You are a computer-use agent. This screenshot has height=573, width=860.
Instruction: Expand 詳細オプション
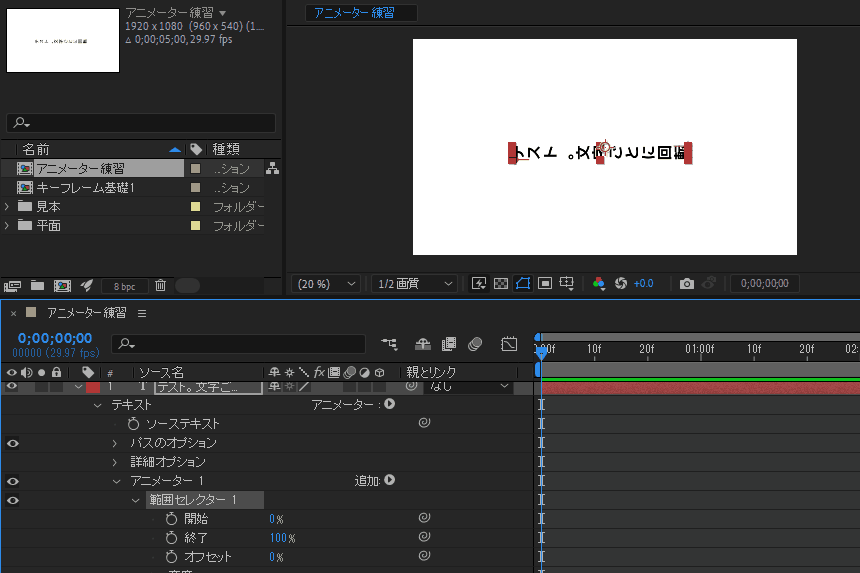tap(115, 462)
